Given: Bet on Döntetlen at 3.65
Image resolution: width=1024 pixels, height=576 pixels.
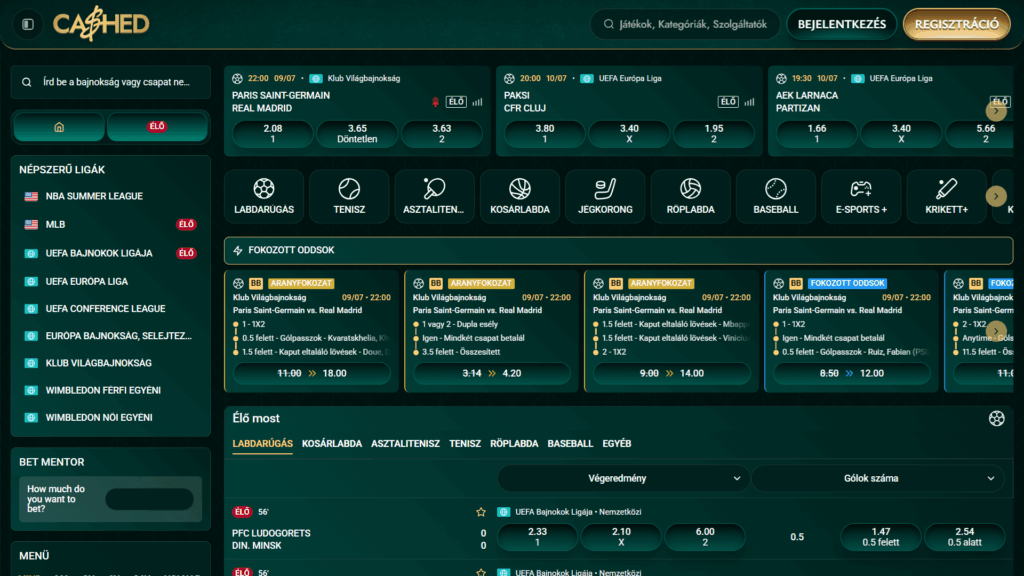Looking at the screenshot, I should pos(357,134).
